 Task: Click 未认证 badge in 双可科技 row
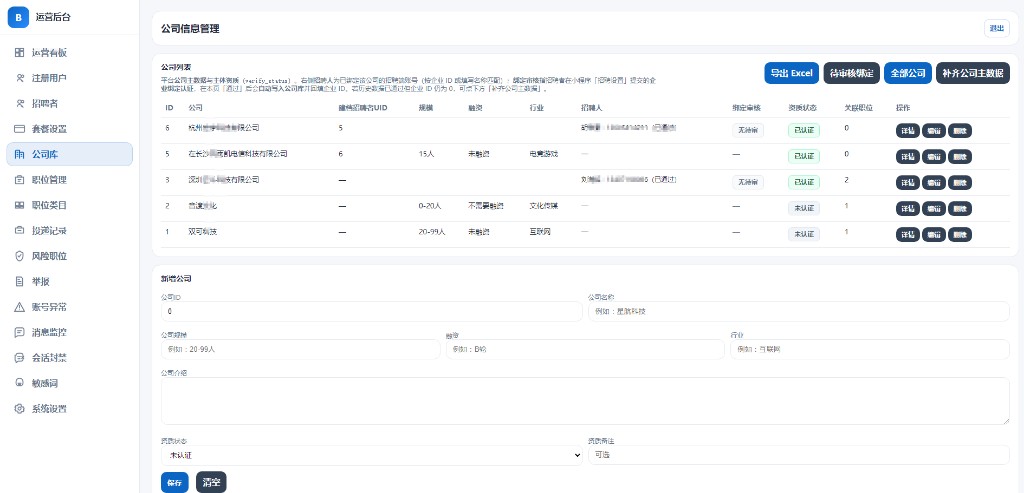(803, 234)
